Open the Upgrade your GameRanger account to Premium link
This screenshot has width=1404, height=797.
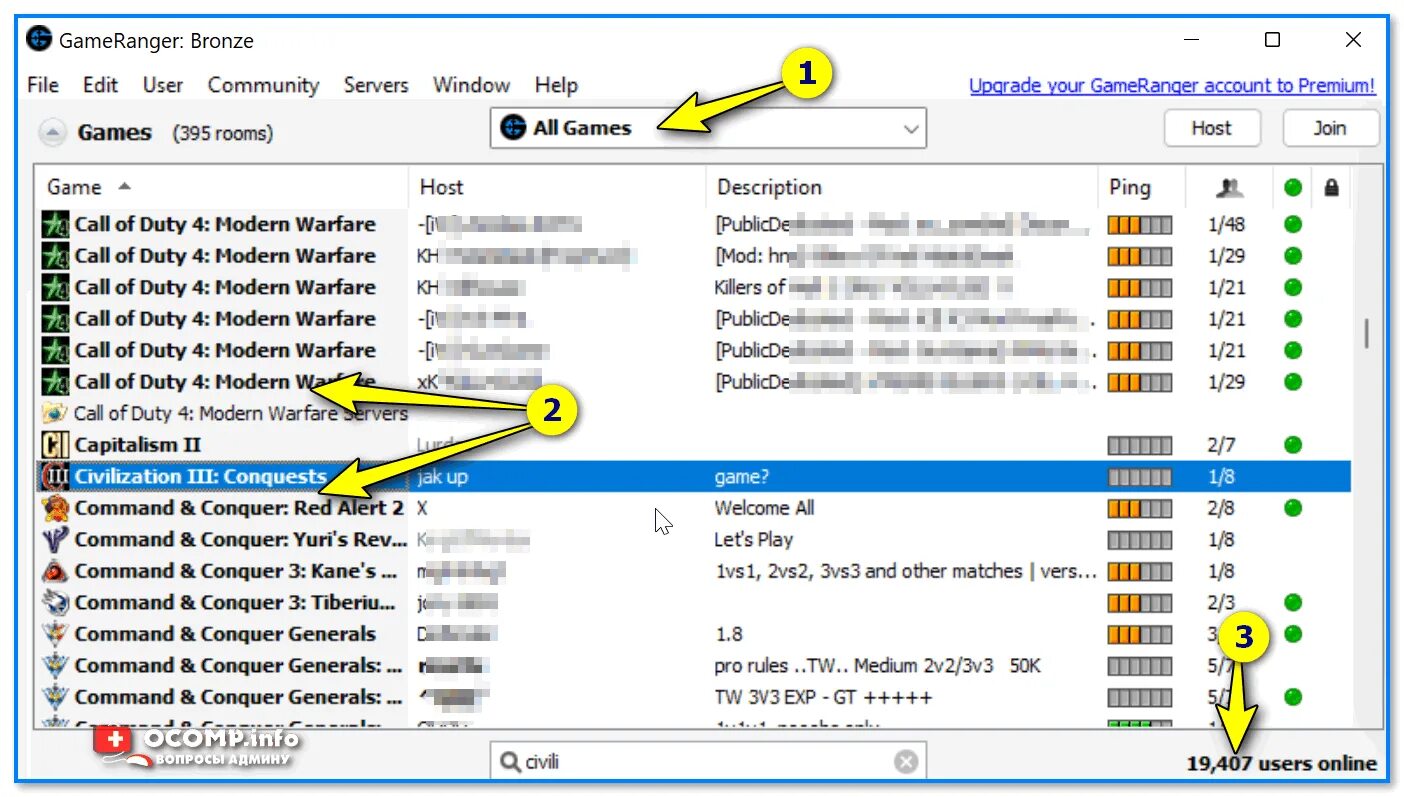(x=1172, y=86)
